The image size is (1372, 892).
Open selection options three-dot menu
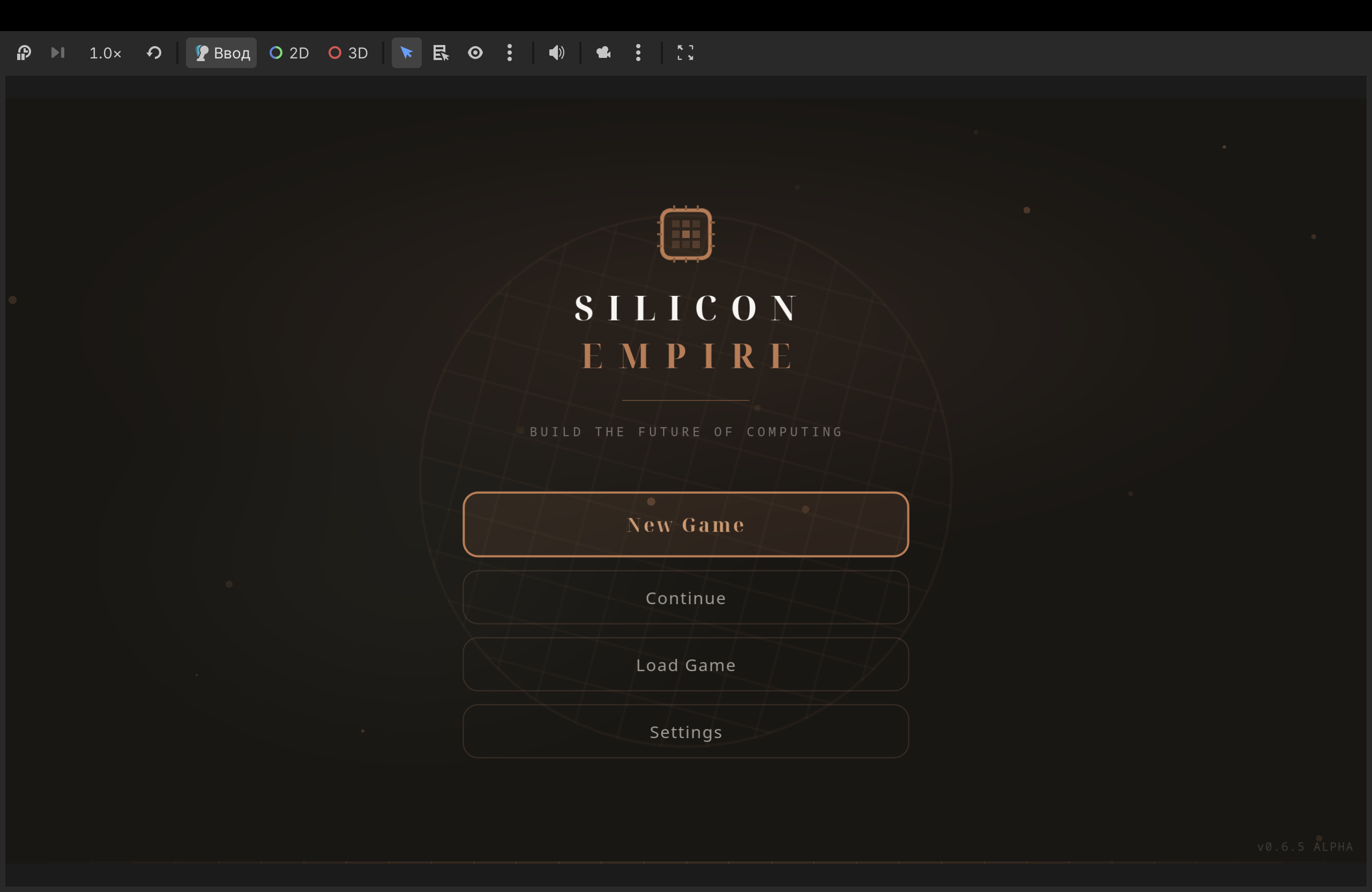[510, 53]
